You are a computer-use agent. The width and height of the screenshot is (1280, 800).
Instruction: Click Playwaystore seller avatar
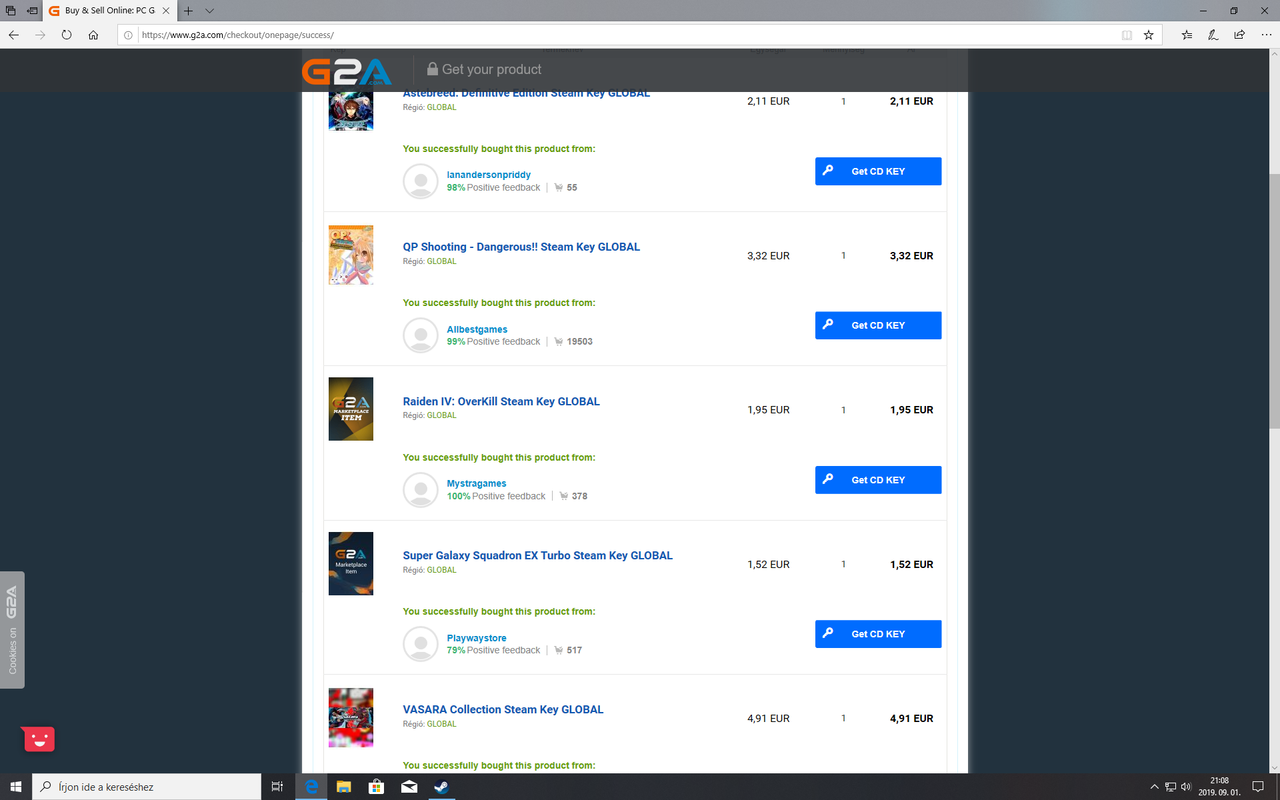(x=421, y=644)
